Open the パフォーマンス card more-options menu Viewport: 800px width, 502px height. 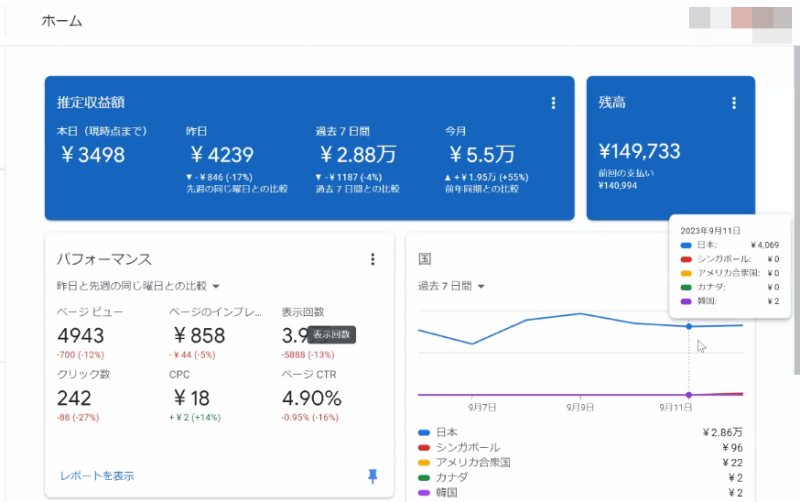[373, 259]
